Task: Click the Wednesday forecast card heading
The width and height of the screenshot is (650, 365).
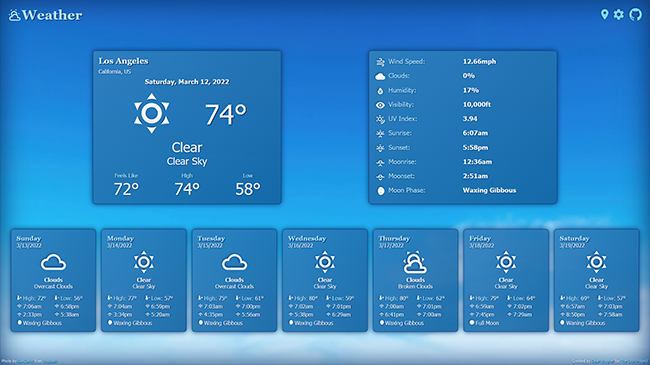Action: pyautogui.click(x=307, y=238)
